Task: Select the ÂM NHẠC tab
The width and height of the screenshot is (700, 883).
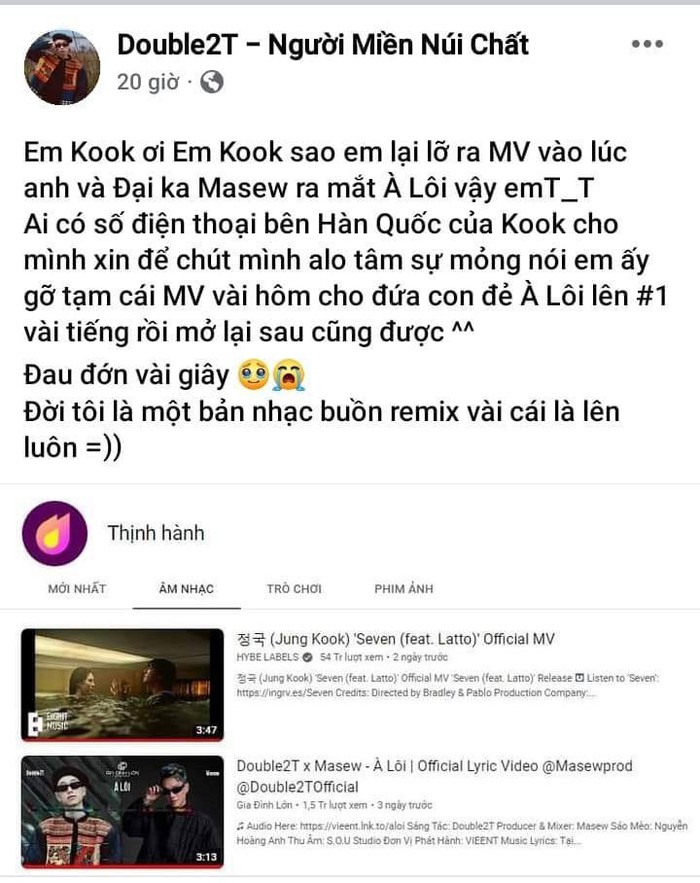Action: click(x=186, y=589)
